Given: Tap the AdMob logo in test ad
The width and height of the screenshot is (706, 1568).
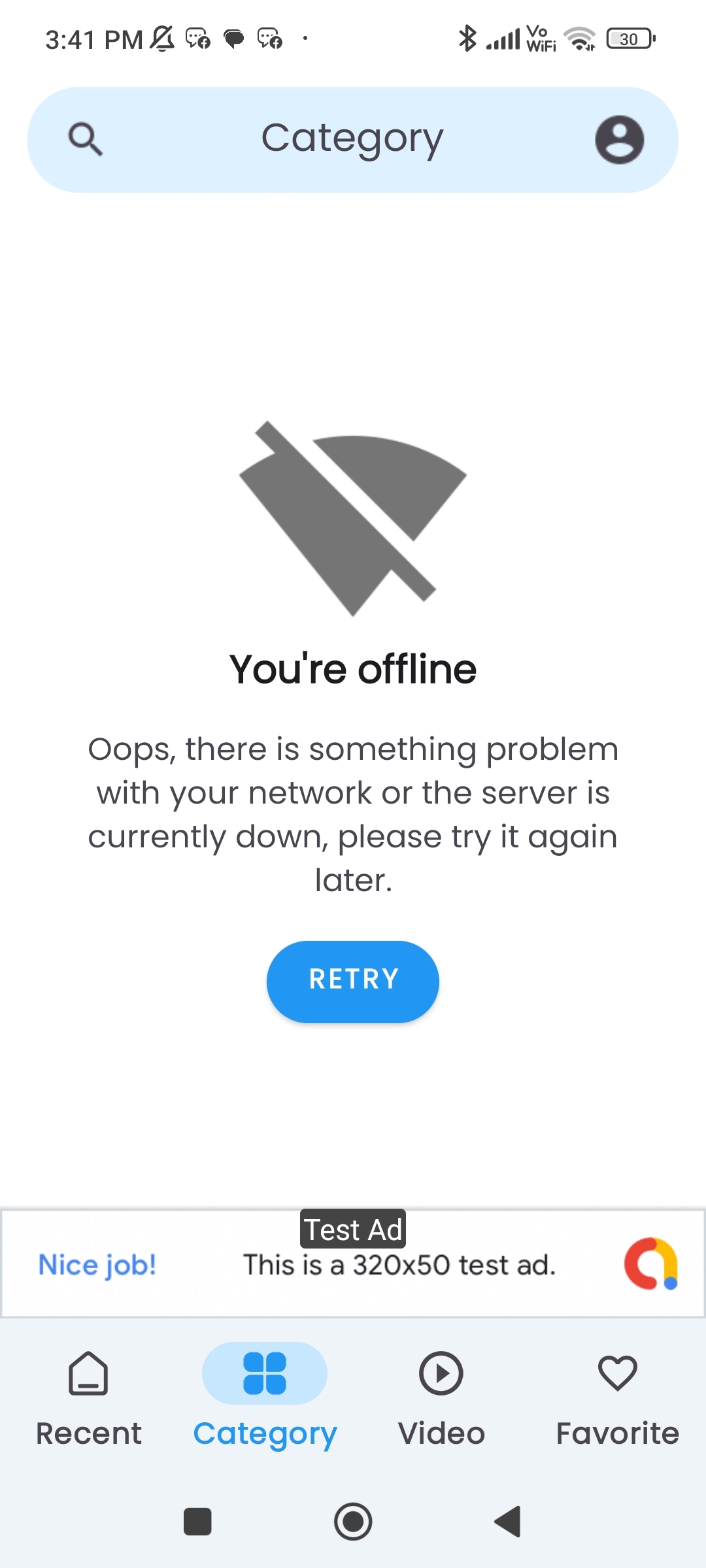Looking at the screenshot, I should pos(651,1264).
